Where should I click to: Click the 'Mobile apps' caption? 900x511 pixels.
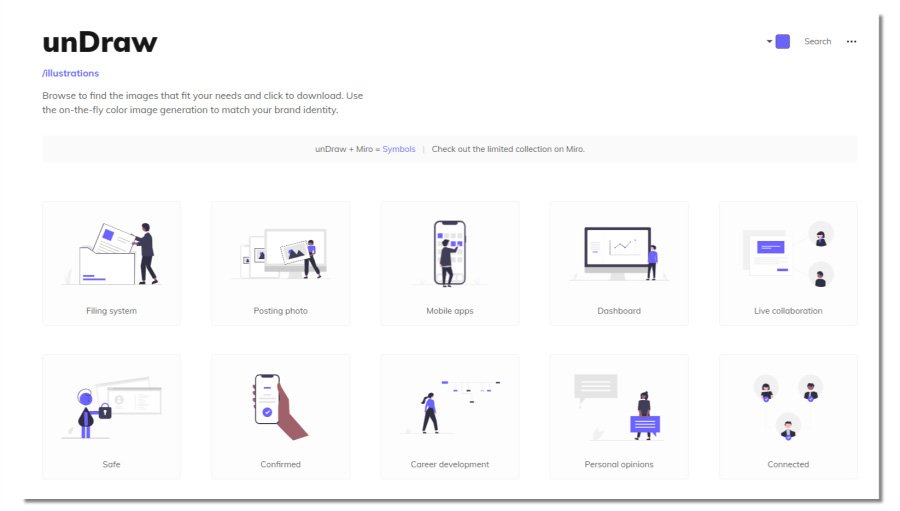(450, 311)
